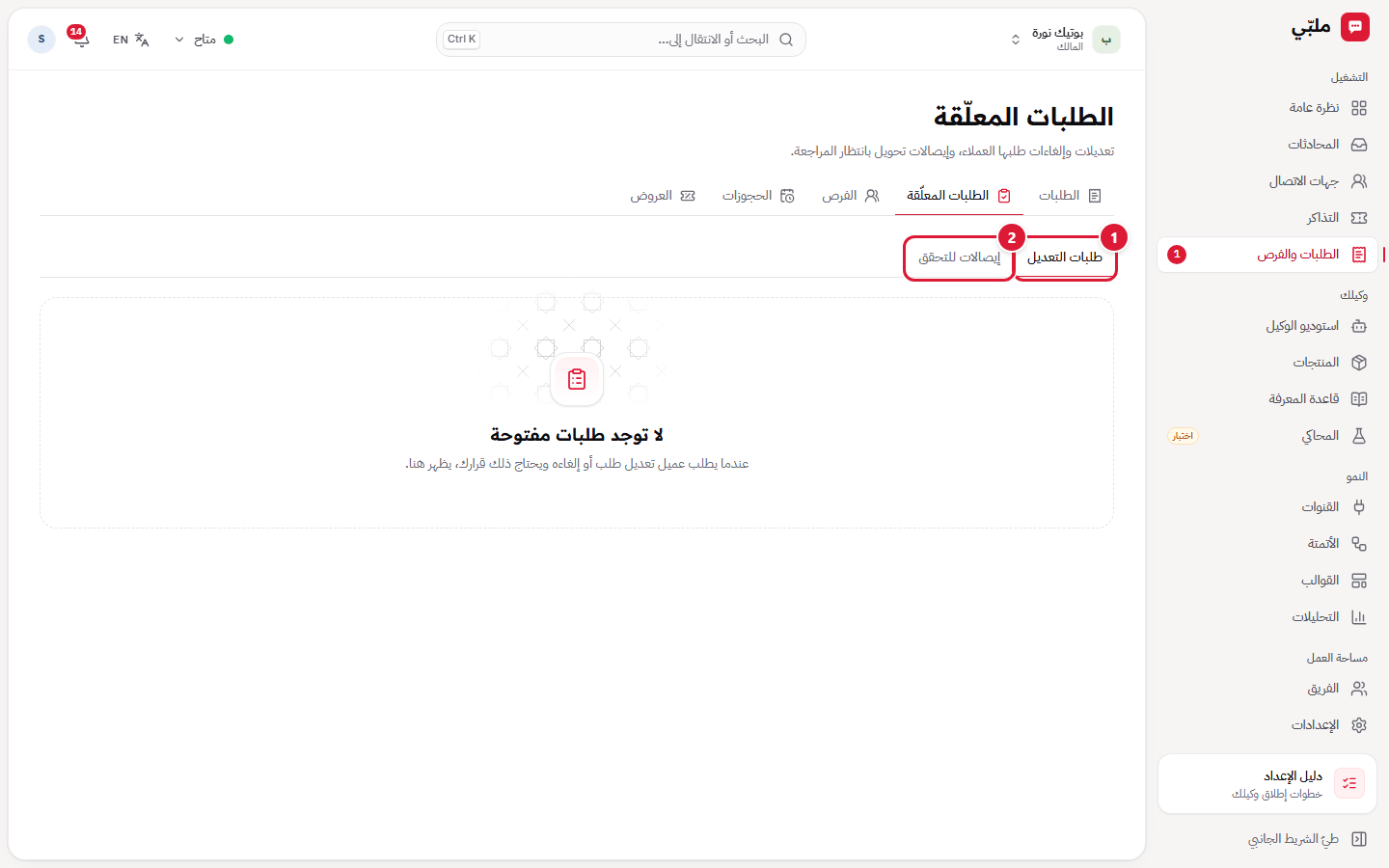Switch to الفرص tab
Screen dimensions: 1389x868
coord(850,196)
